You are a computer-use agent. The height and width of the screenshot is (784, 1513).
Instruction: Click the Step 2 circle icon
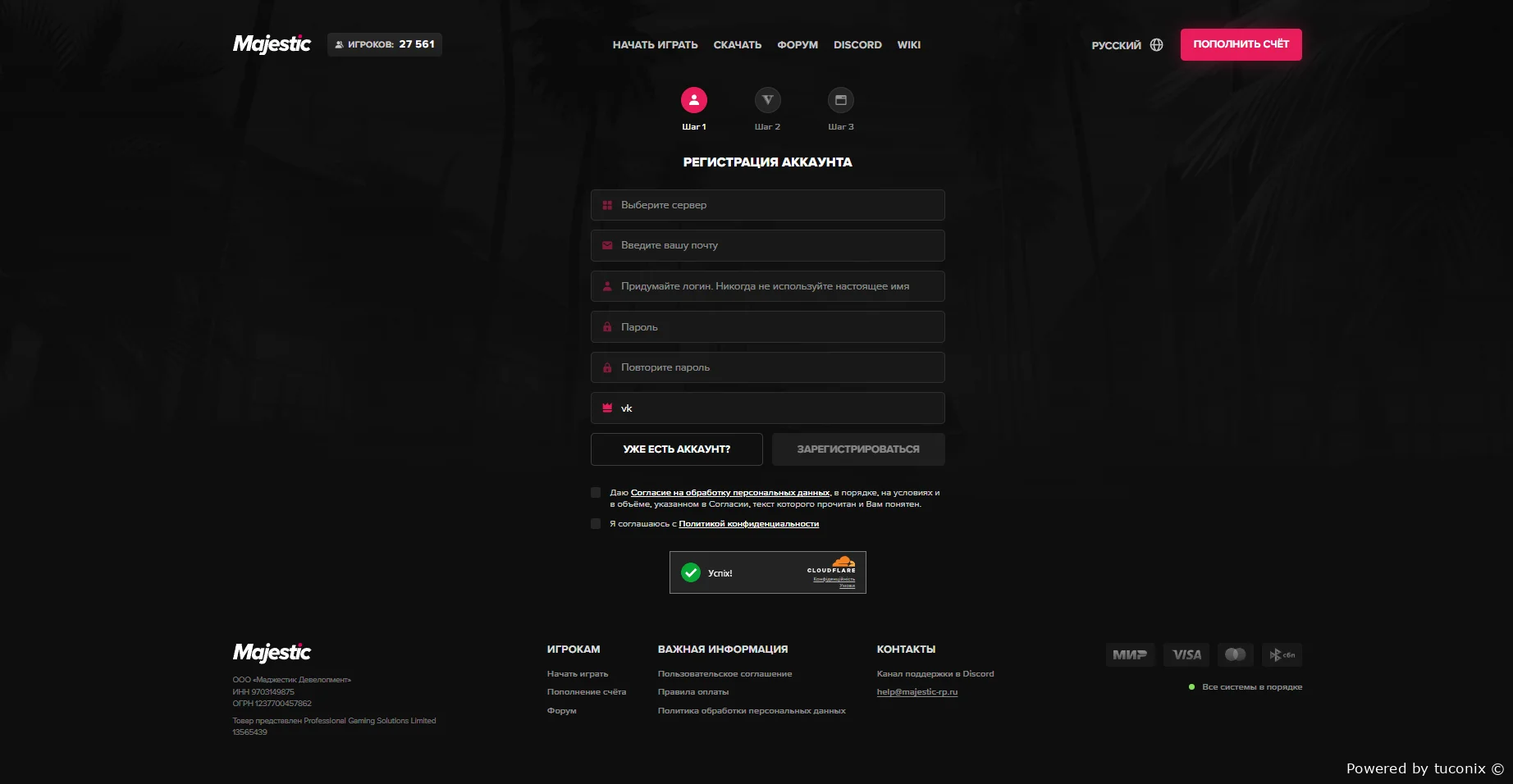767,100
